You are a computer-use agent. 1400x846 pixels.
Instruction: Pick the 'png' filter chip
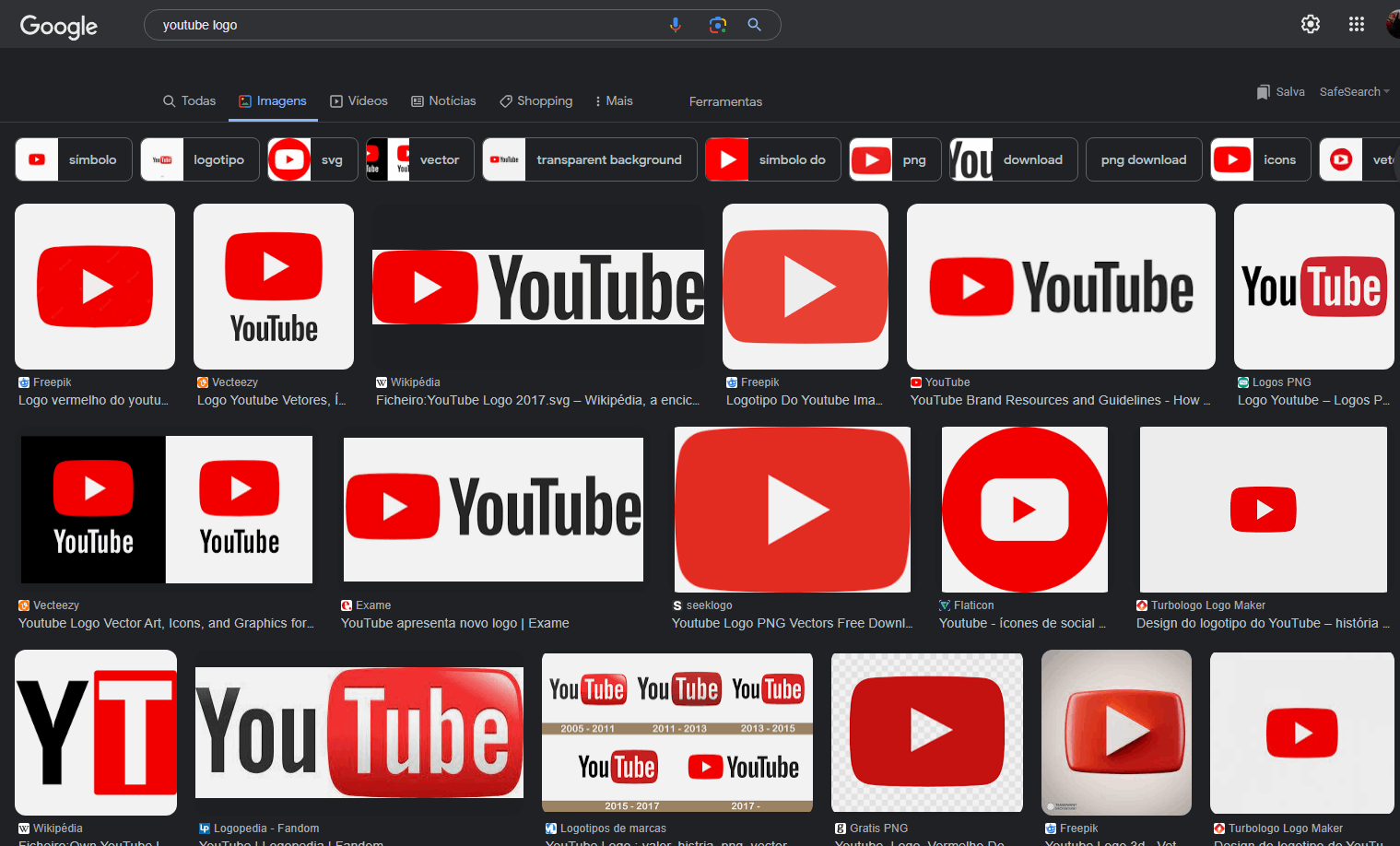click(x=895, y=159)
